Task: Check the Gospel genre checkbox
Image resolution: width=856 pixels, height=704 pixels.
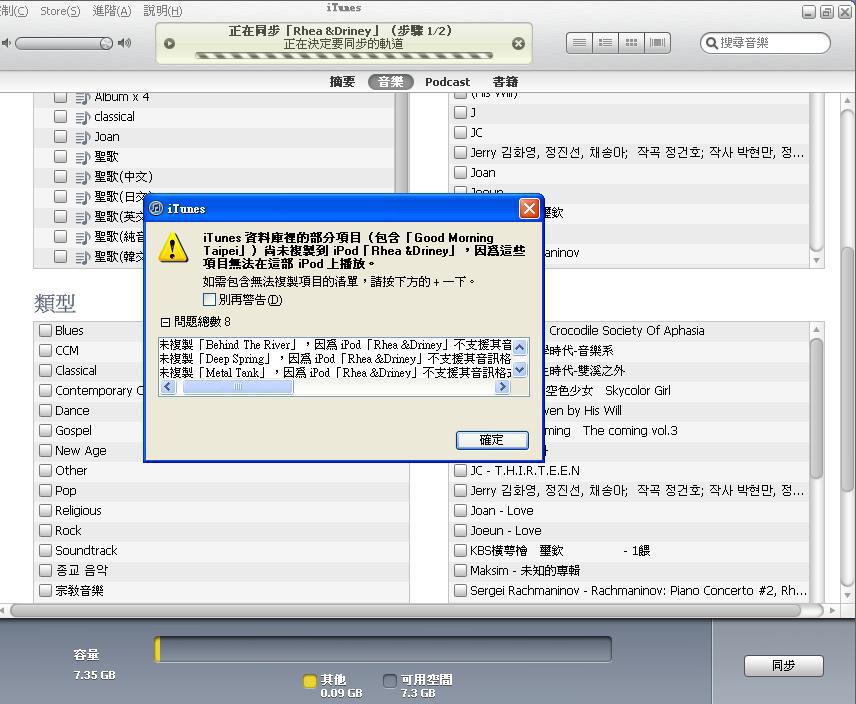Action: (45, 431)
